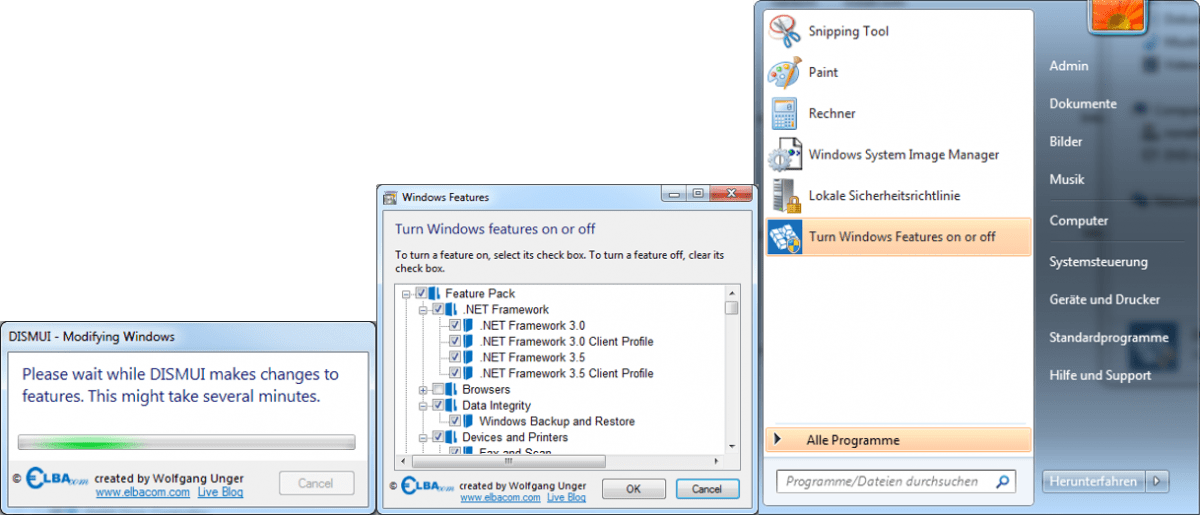Launch Paint via its palette icon
Viewport: 1200px width, 515px height.
(x=784, y=73)
